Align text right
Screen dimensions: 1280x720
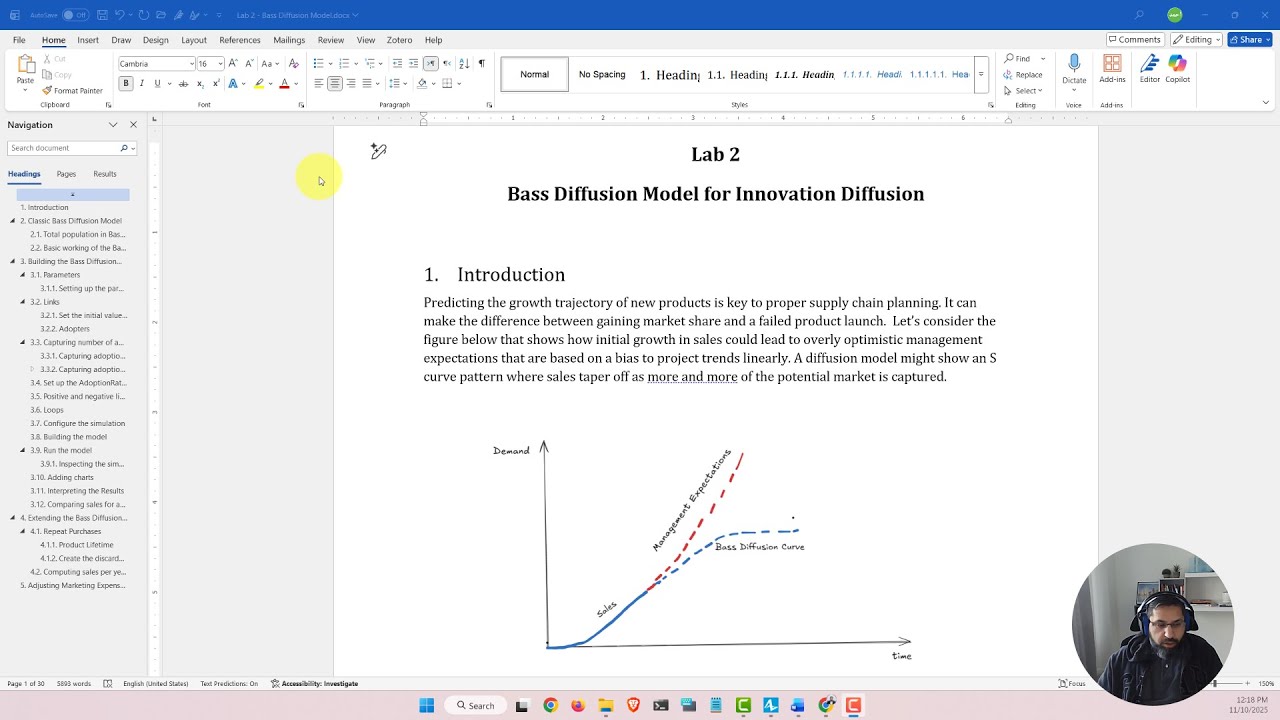(351, 83)
